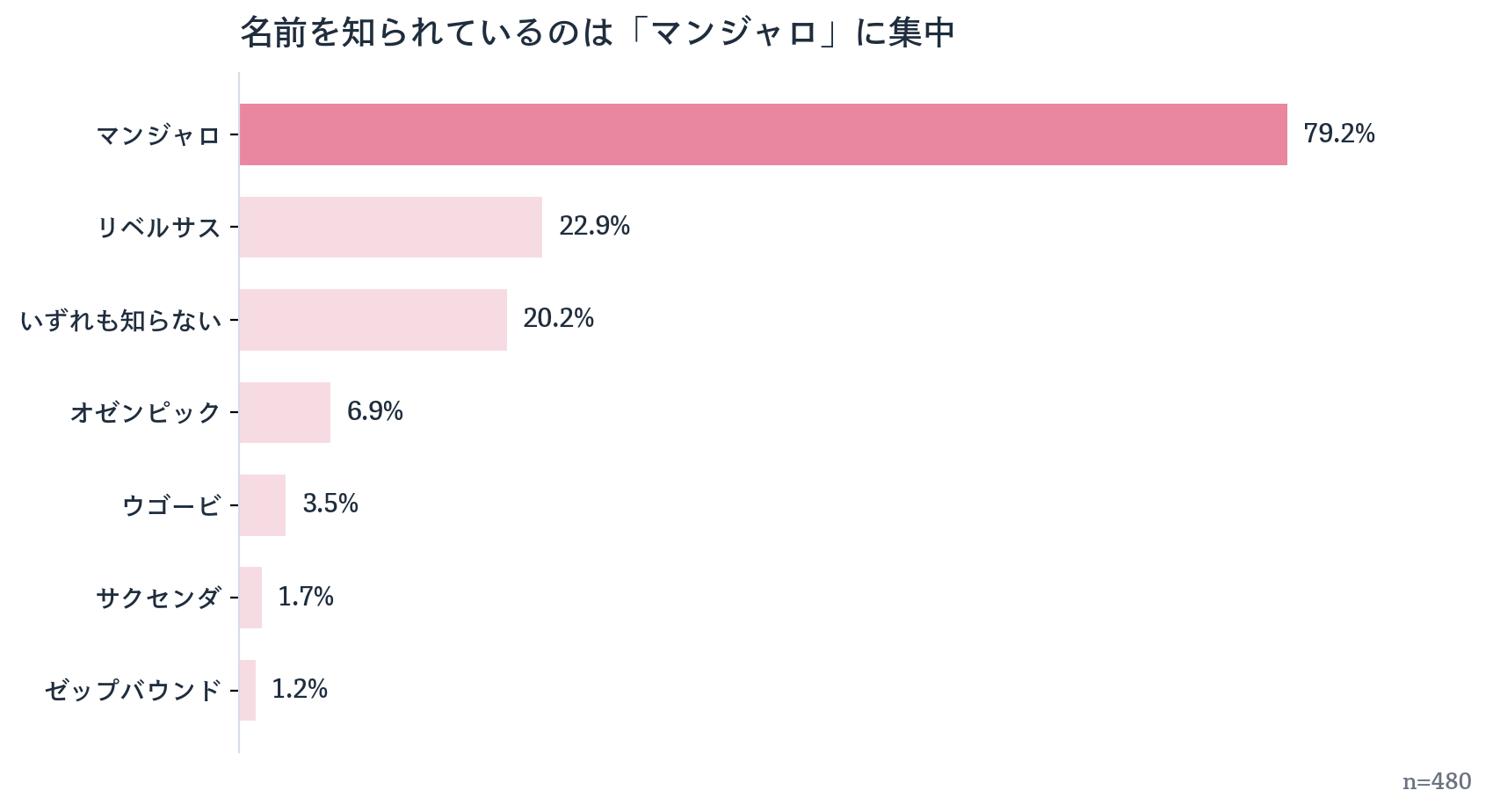Select the サクセンダ bar
Screen dimensions: 1493x812
250,598
